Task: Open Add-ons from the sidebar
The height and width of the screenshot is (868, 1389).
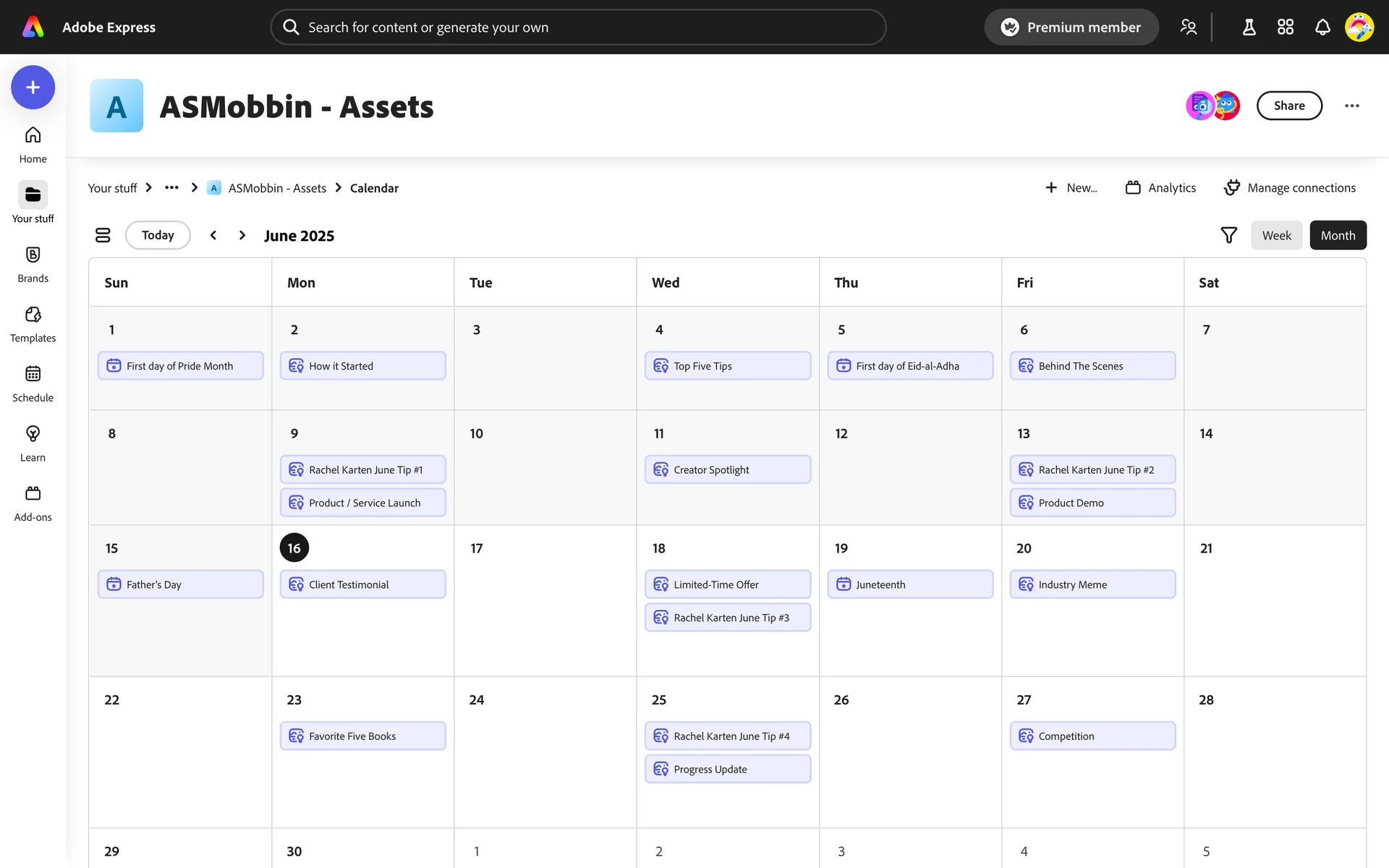Action: [x=33, y=503]
